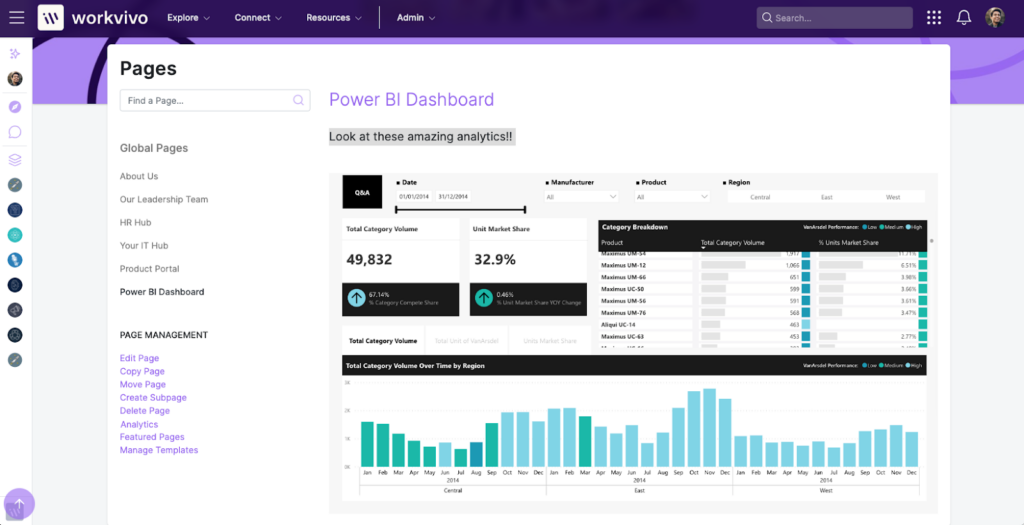Click the Delete Page link

pos(145,411)
